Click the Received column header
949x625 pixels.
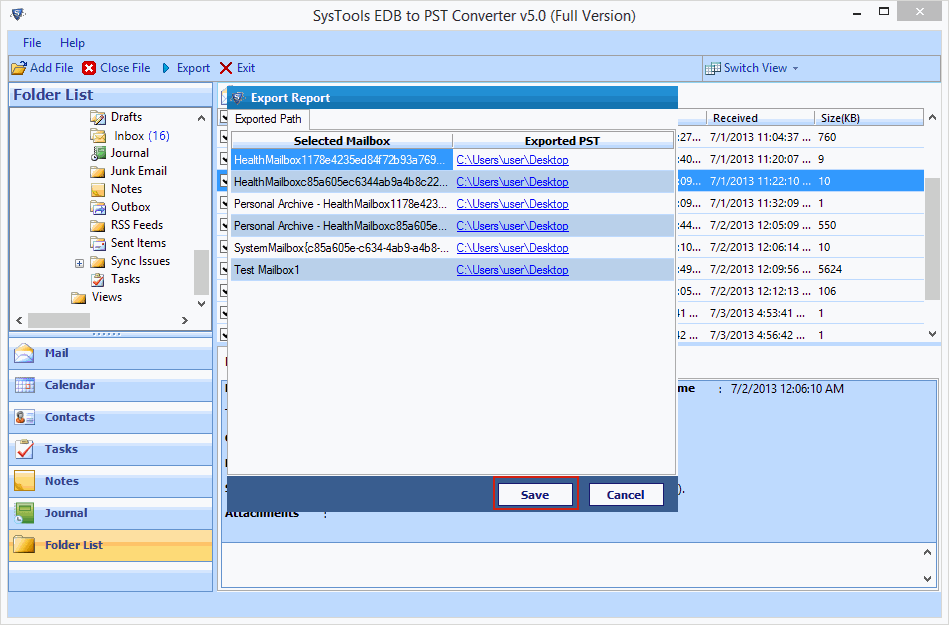pyautogui.click(x=760, y=118)
